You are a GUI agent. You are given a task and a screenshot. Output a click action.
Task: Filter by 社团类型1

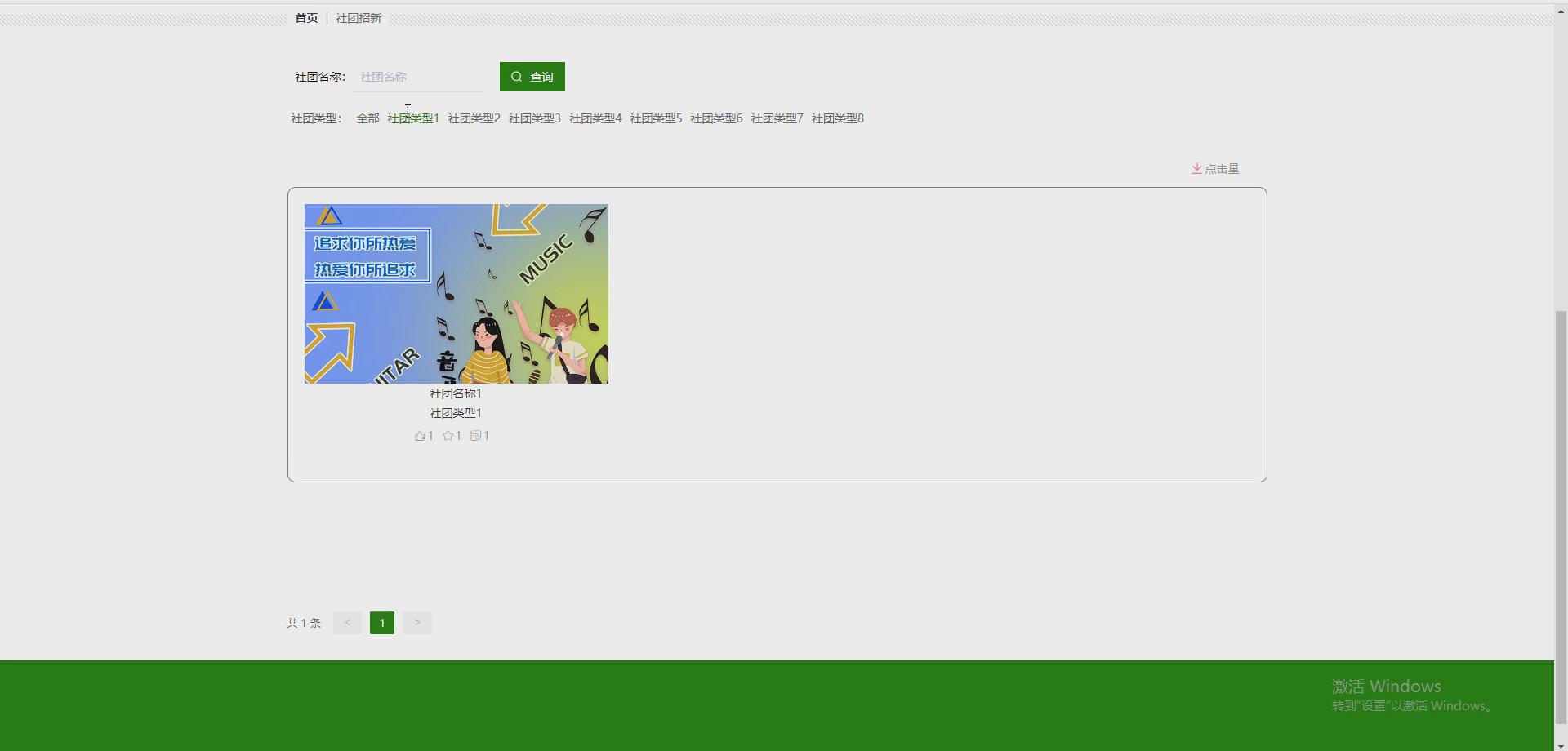pyautogui.click(x=413, y=118)
